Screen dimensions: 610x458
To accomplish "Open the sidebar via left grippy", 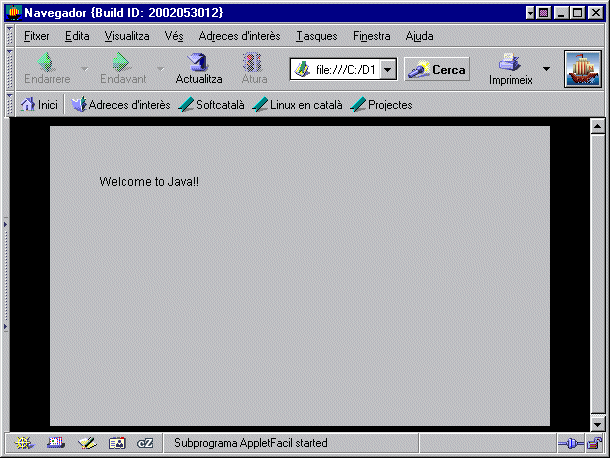I will point(5,275).
